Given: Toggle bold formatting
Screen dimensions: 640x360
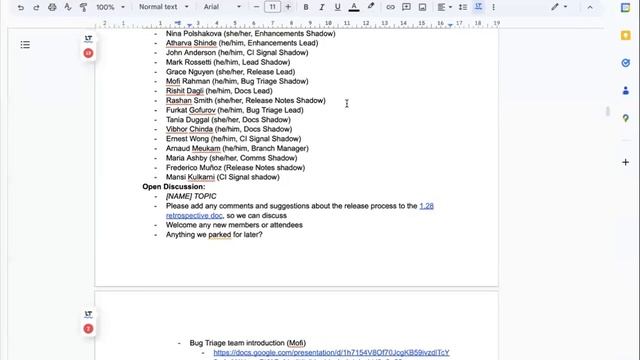Looking at the screenshot, I should tap(306, 7).
